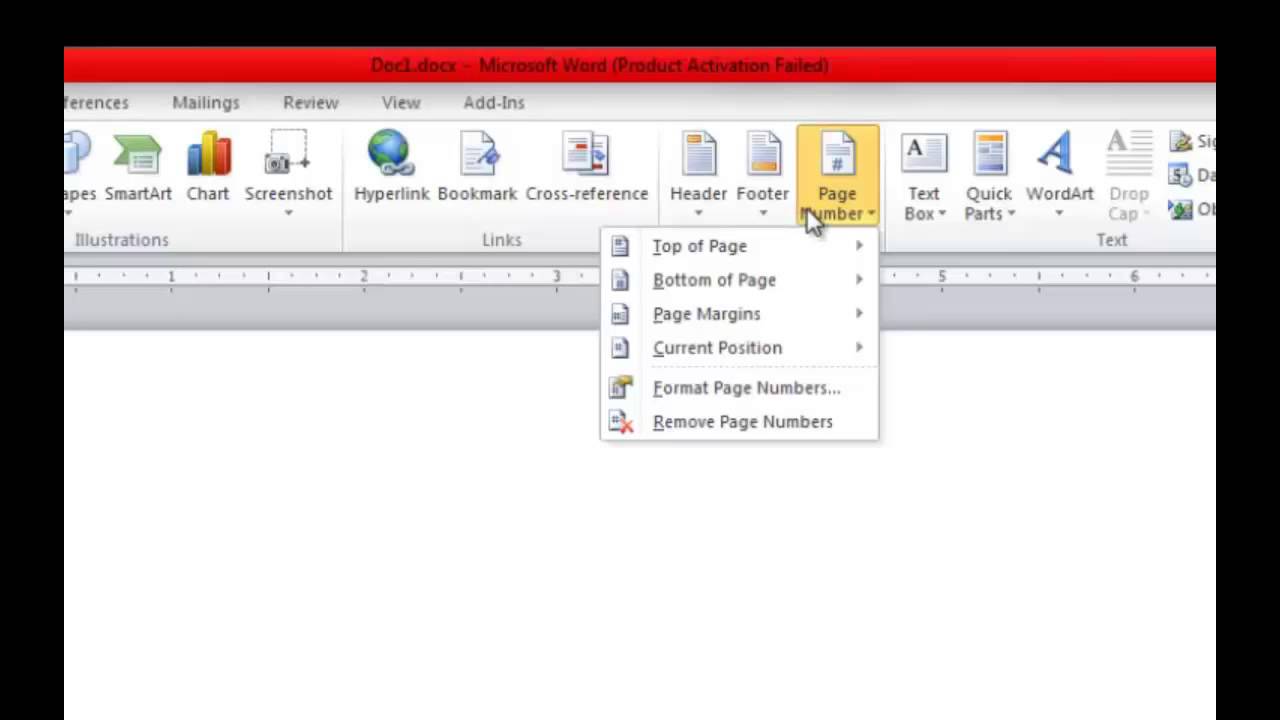This screenshot has height=720, width=1280.
Task: Open WordArt dropdown arrow
Action: [1059, 213]
